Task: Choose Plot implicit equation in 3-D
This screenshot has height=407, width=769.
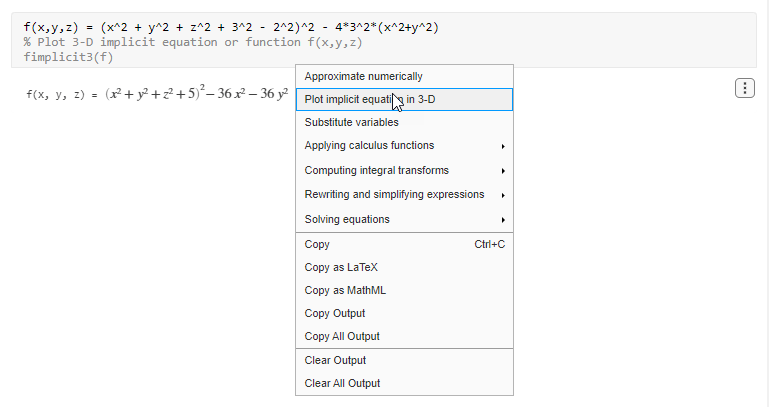Action: pos(369,99)
